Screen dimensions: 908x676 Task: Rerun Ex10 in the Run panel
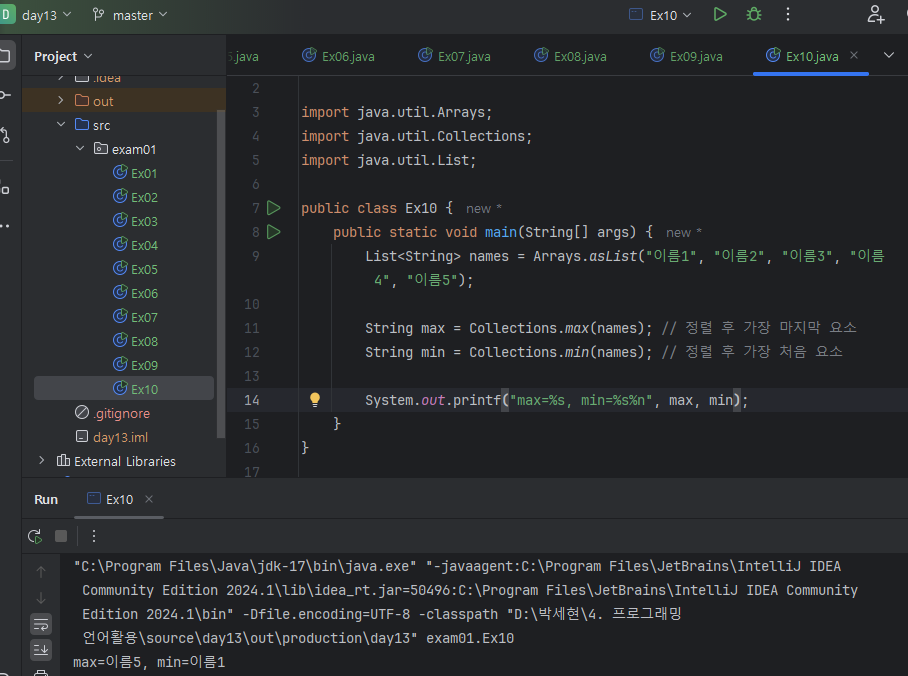(x=35, y=536)
